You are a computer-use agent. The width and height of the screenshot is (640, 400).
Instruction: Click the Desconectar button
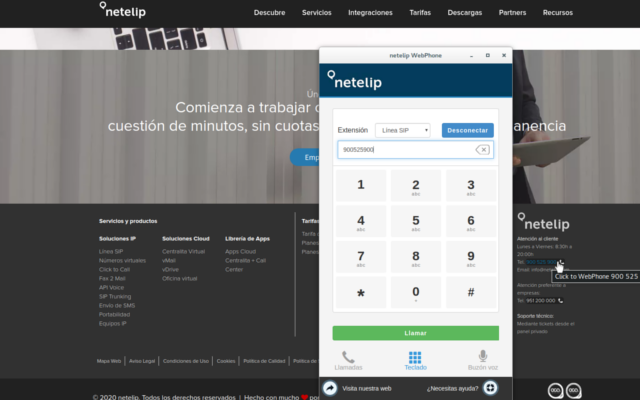pyautogui.click(x=468, y=130)
